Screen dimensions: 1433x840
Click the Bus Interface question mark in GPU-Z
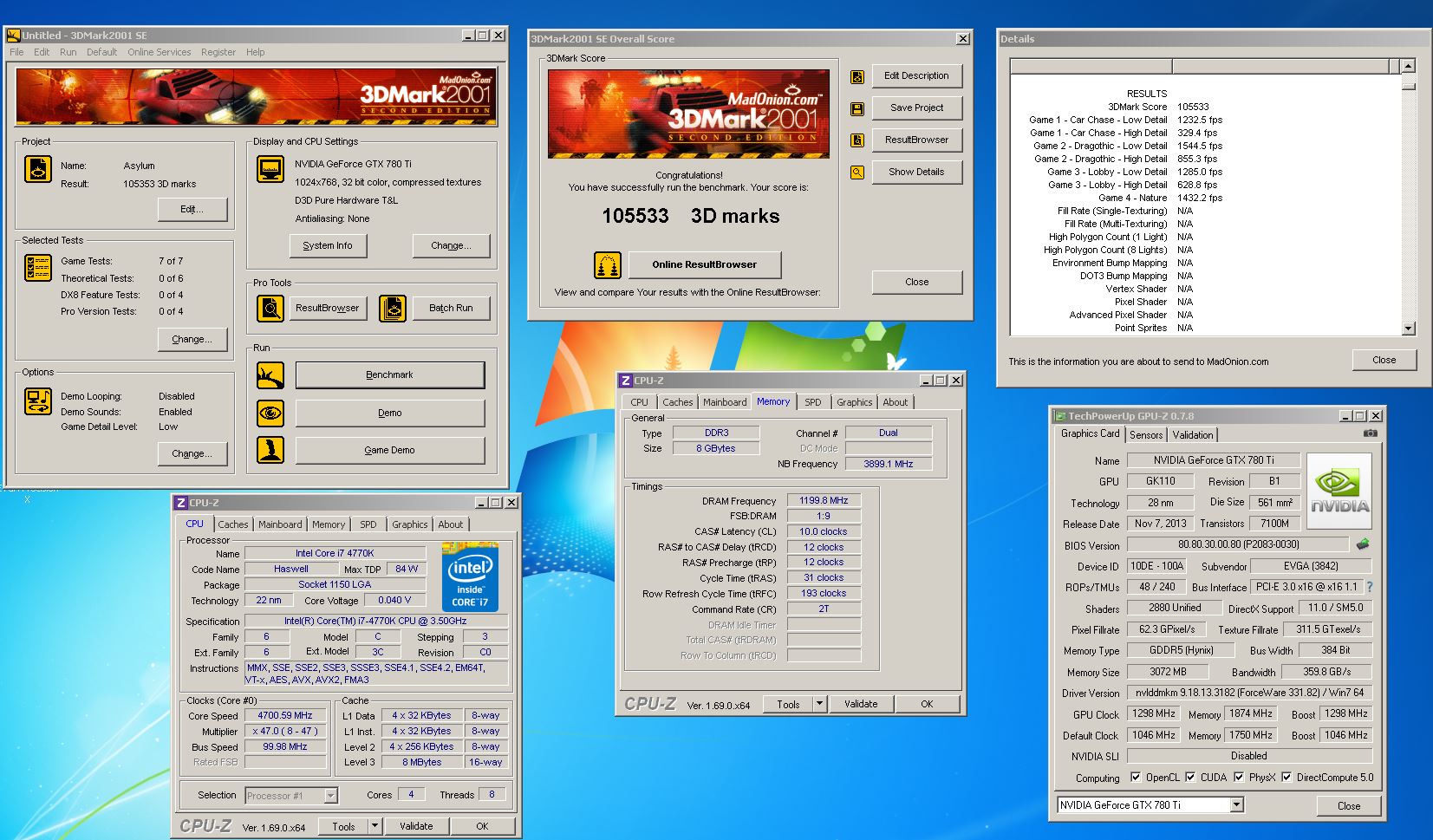point(1370,587)
